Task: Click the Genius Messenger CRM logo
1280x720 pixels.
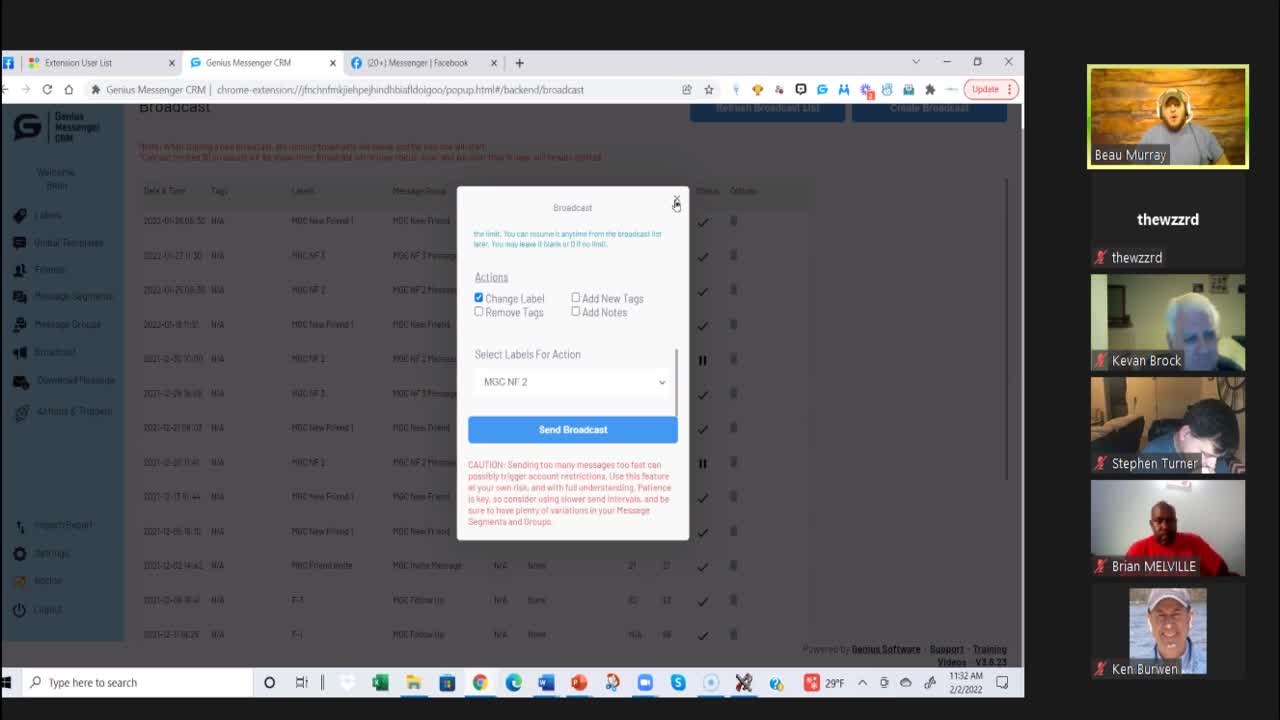Action: point(57,128)
